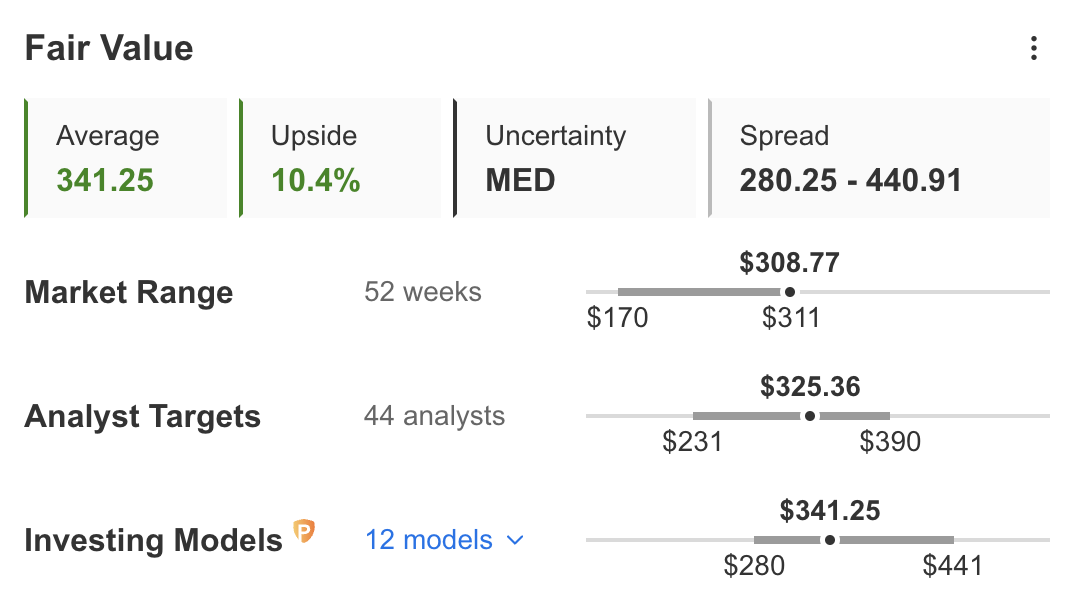Click the InvestingPro badge icon
Image resolution: width=1068 pixels, height=595 pixels.
click(304, 532)
